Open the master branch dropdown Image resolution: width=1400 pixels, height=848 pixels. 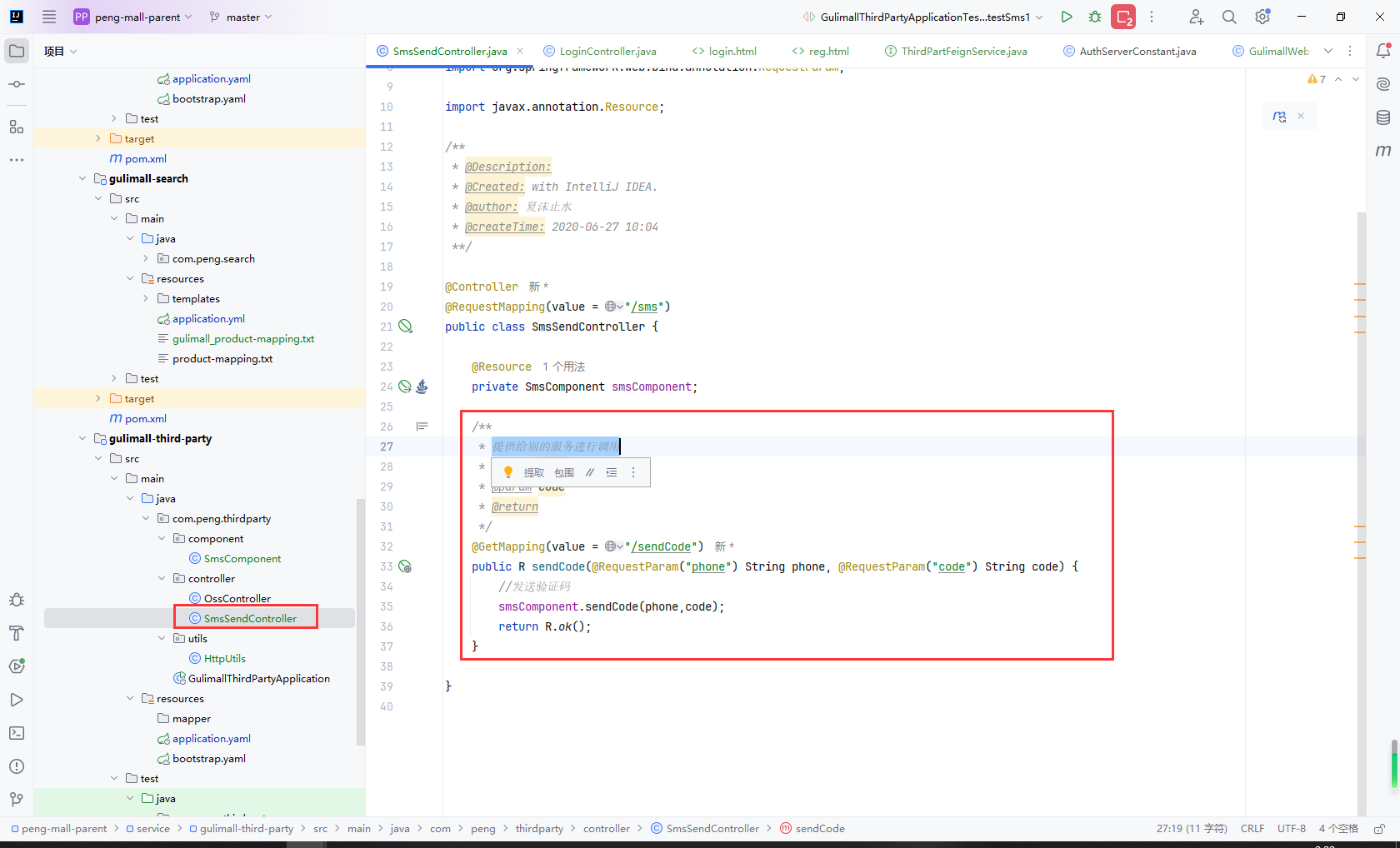click(241, 17)
